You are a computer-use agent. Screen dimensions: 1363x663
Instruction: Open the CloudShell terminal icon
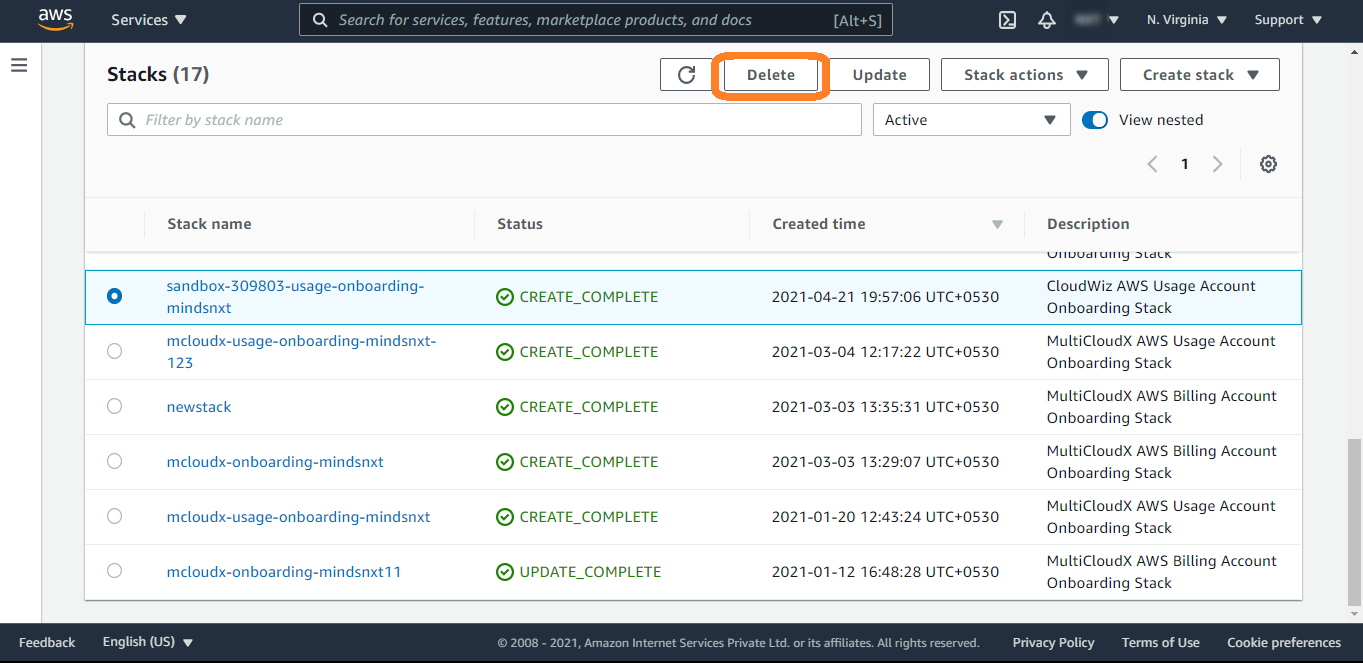pos(1008,20)
